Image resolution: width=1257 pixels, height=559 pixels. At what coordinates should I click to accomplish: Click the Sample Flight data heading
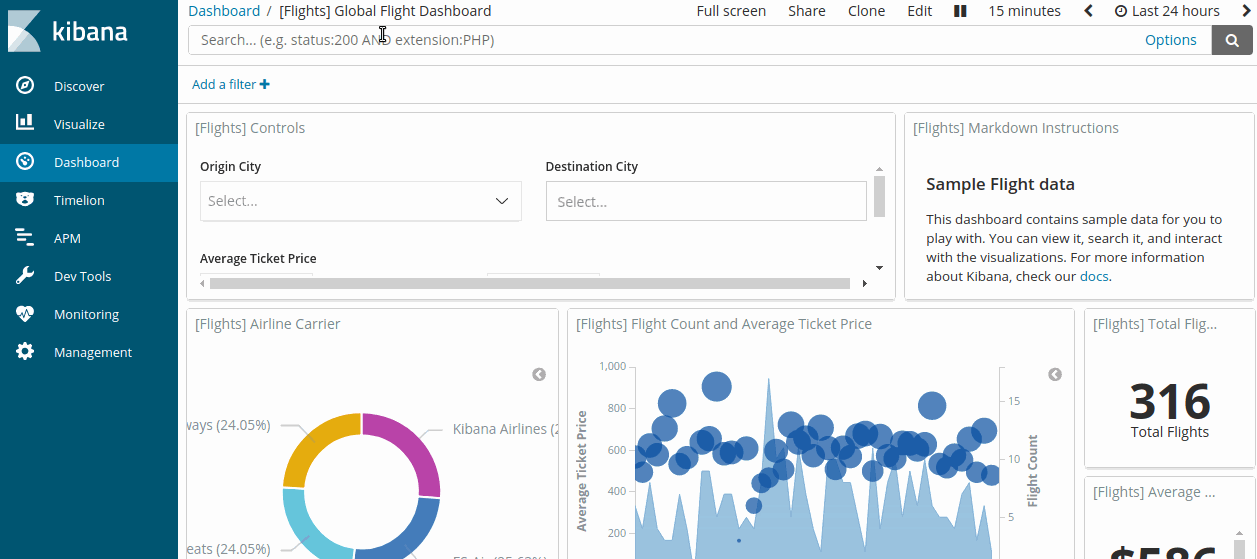[x=1000, y=184]
